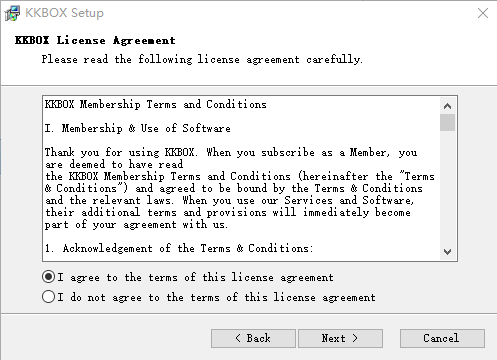Viewport: 497px width, 360px height.
Task: Close the KKBOX Setup window
Action: click(x=483, y=13)
